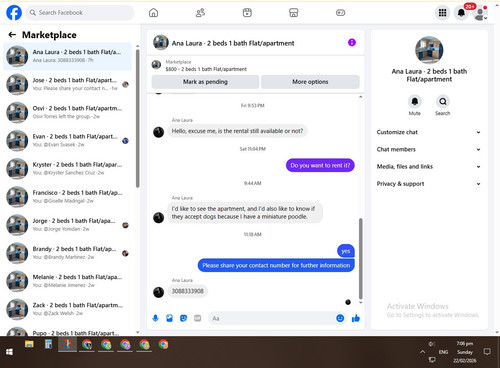The width and height of the screenshot is (500, 368).
Task: Search in conversation magnifier icon
Action: click(443, 101)
